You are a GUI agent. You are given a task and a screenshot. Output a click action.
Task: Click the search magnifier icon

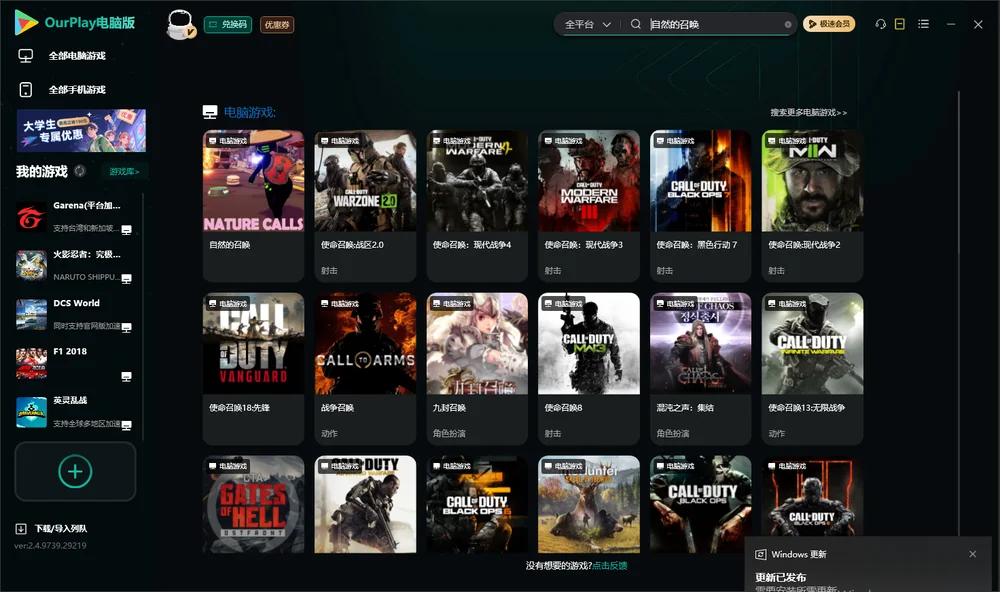pyautogui.click(x=635, y=24)
